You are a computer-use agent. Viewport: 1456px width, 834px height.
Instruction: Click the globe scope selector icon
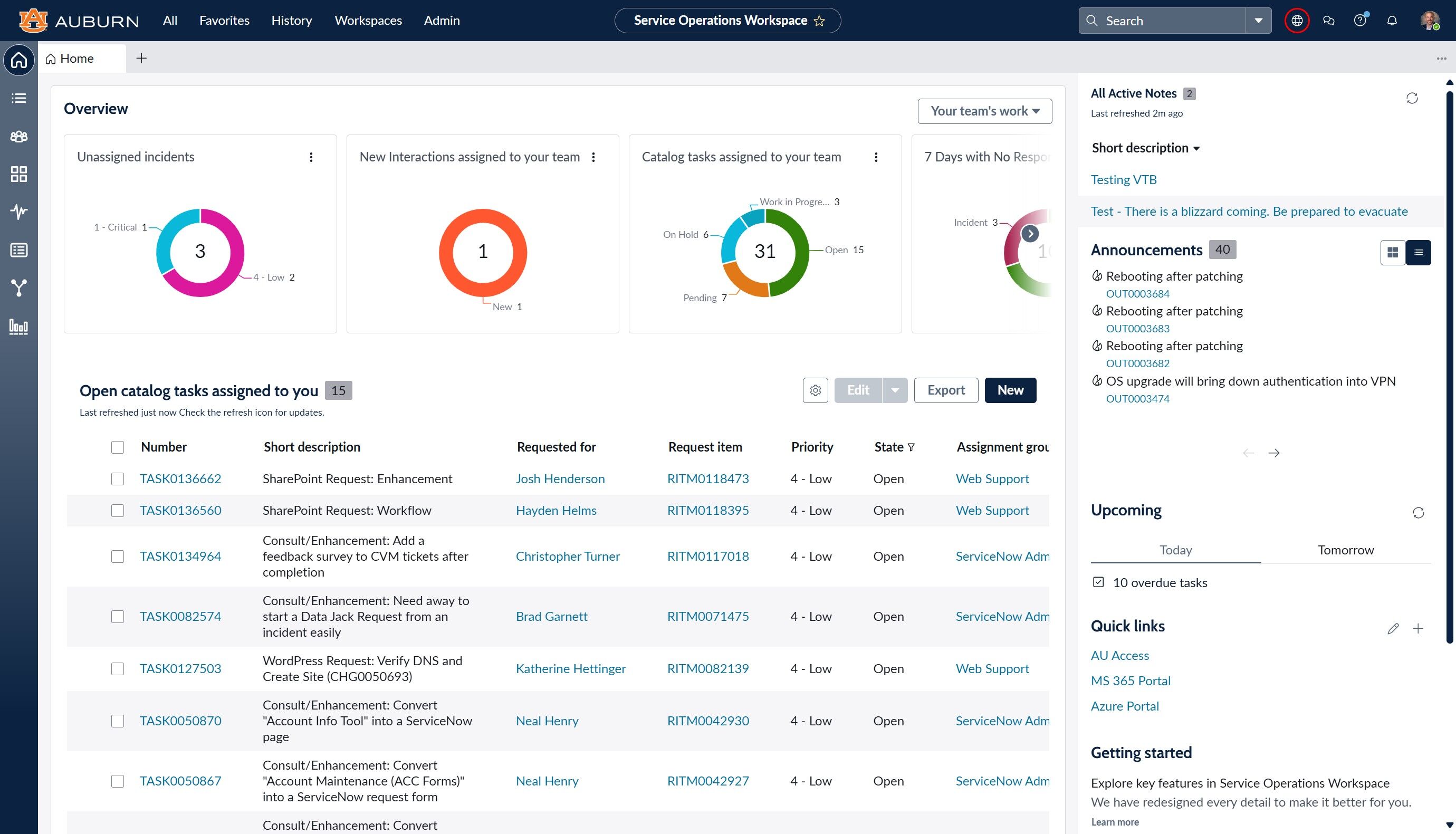[1297, 21]
